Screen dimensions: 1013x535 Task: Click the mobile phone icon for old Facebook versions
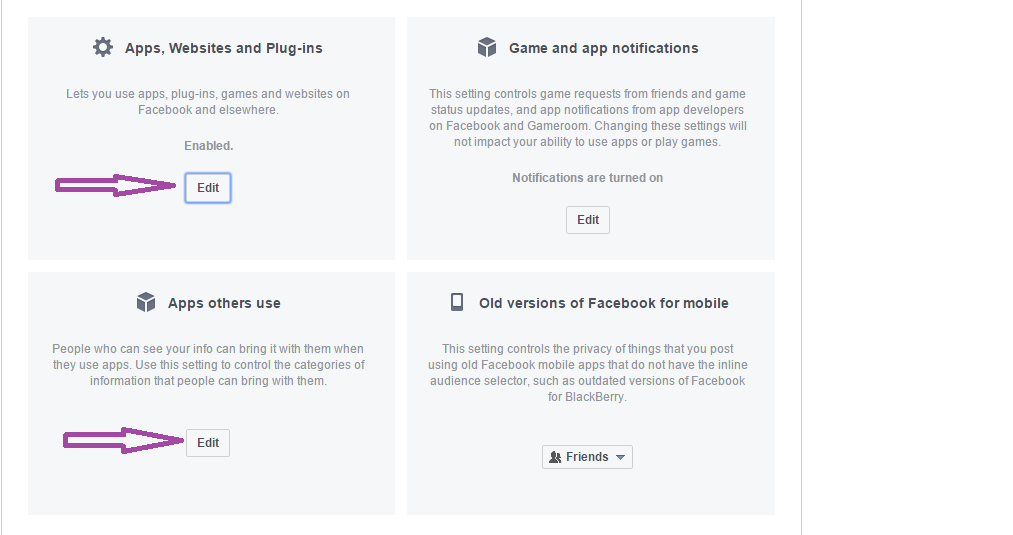pyautogui.click(x=457, y=302)
